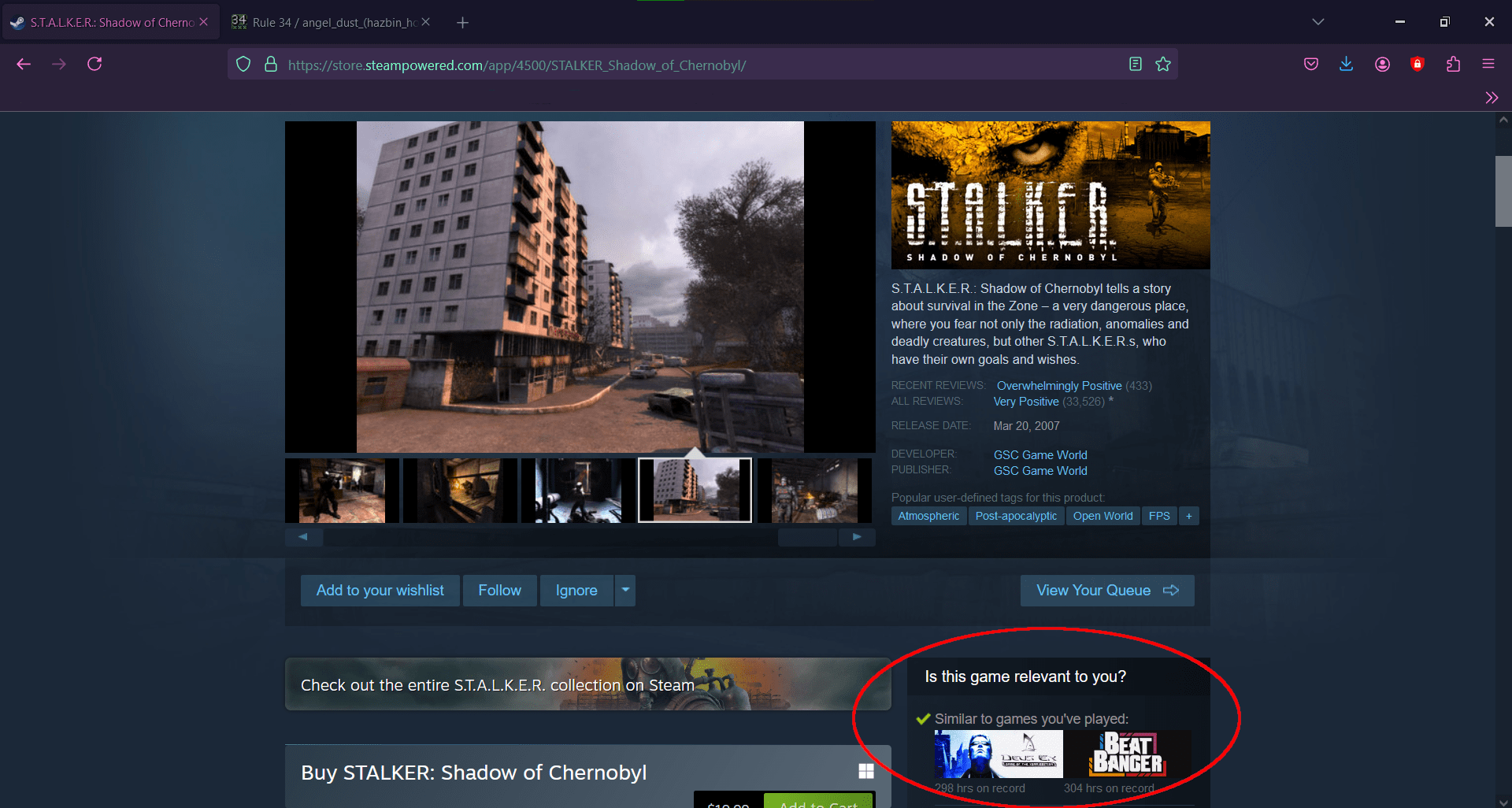1512x808 pixels.
Task: Click the S.T.A.L.K.E.R. header capsule image
Action: [1051, 195]
